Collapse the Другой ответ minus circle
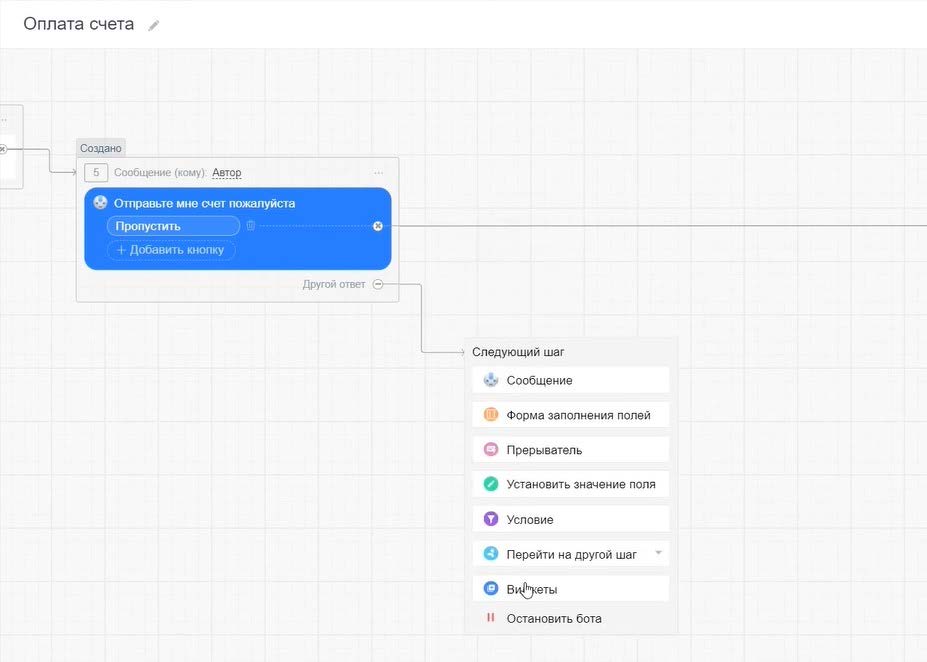 (x=377, y=284)
